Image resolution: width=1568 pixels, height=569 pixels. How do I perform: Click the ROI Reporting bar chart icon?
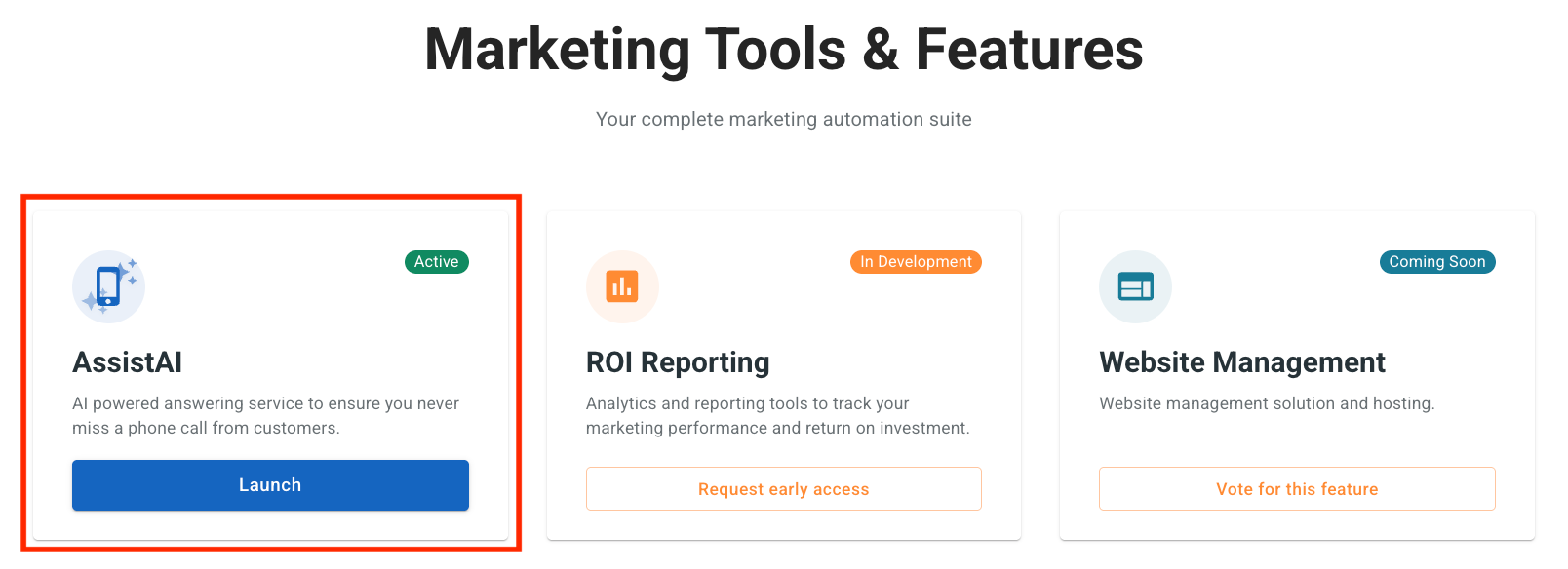click(622, 286)
